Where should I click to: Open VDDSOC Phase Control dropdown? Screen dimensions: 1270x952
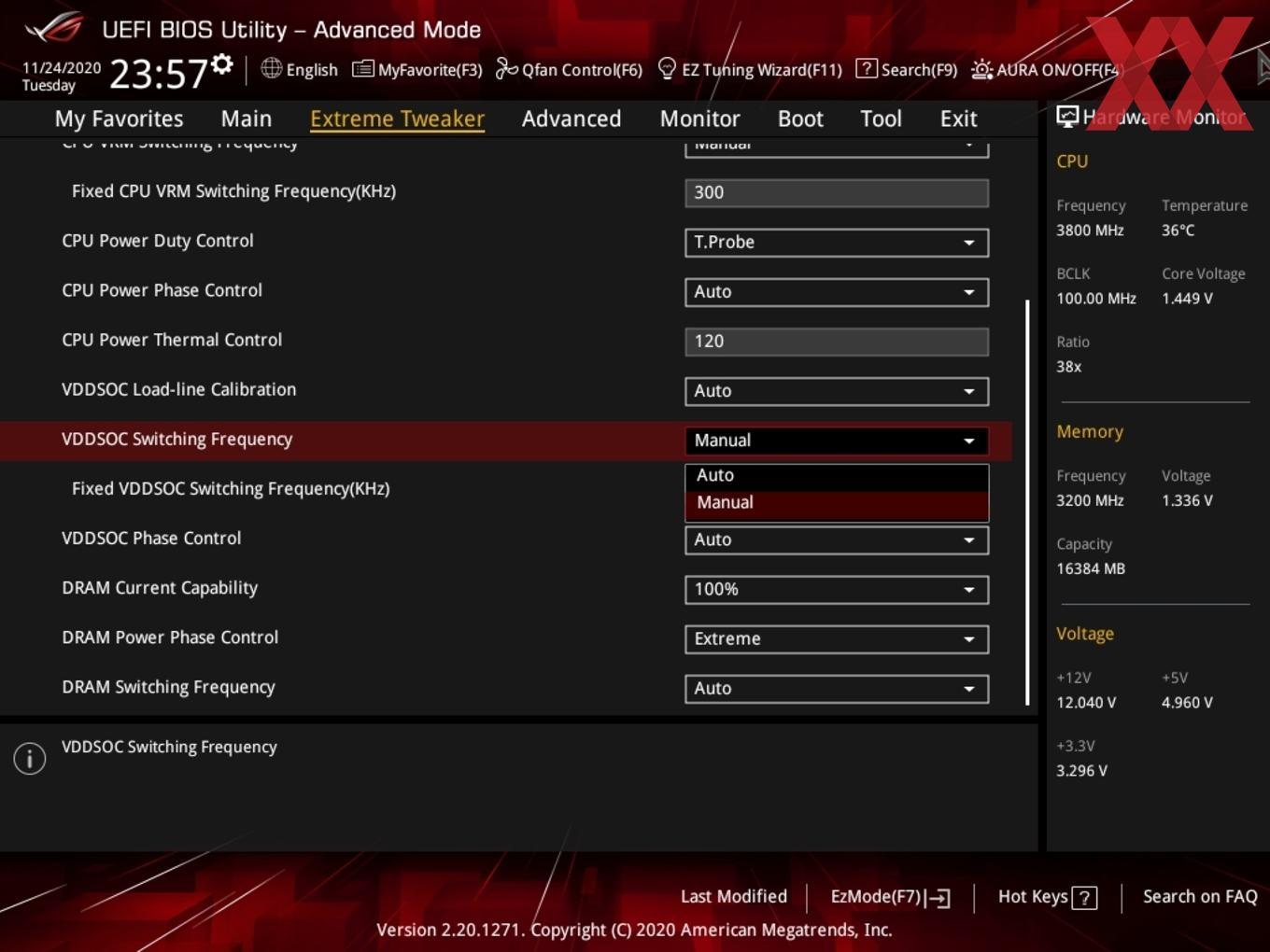(x=837, y=539)
